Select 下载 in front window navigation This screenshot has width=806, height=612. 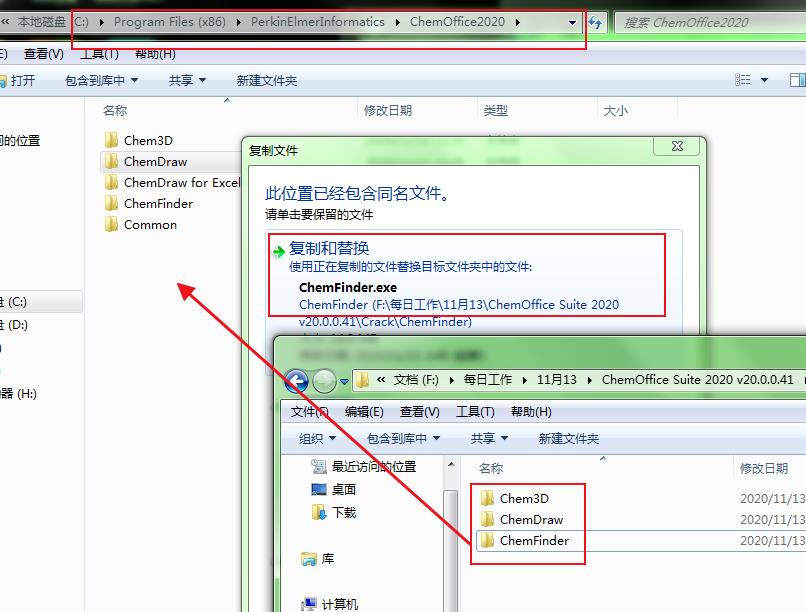[x=334, y=512]
